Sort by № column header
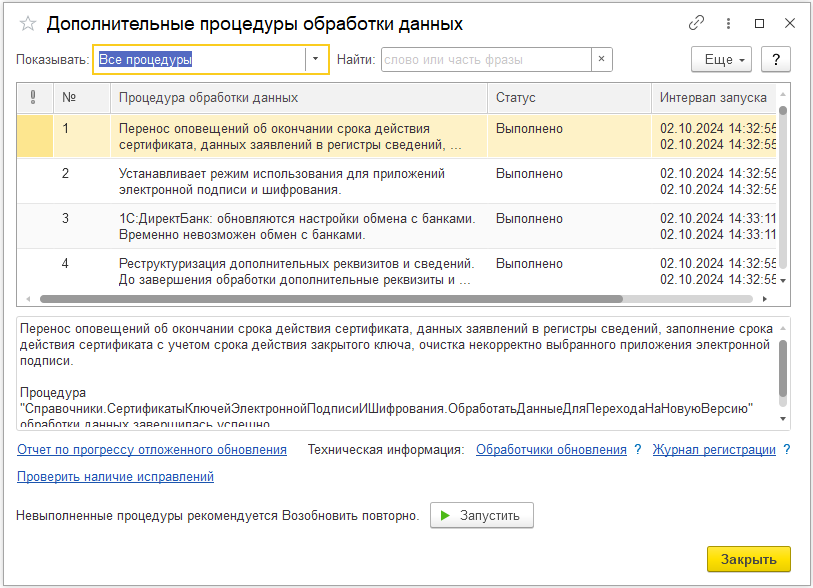The height and width of the screenshot is (588, 813). (x=82, y=97)
